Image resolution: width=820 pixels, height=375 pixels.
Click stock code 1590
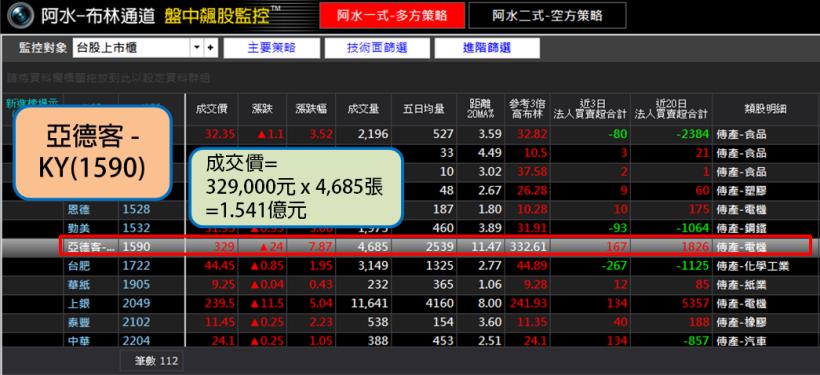click(x=136, y=247)
